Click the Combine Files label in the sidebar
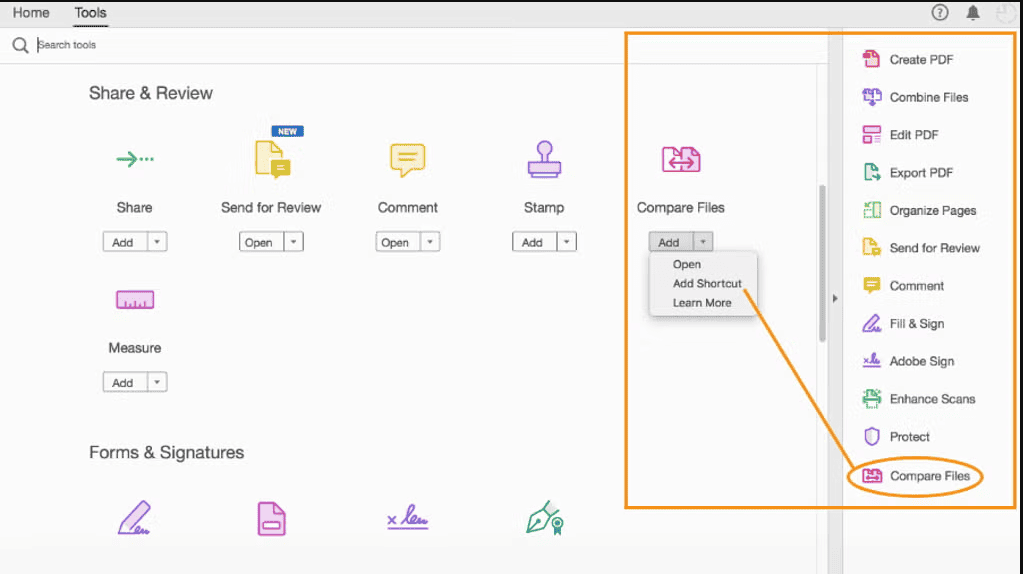Screen dimensions: 1023x574 tap(929, 97)
